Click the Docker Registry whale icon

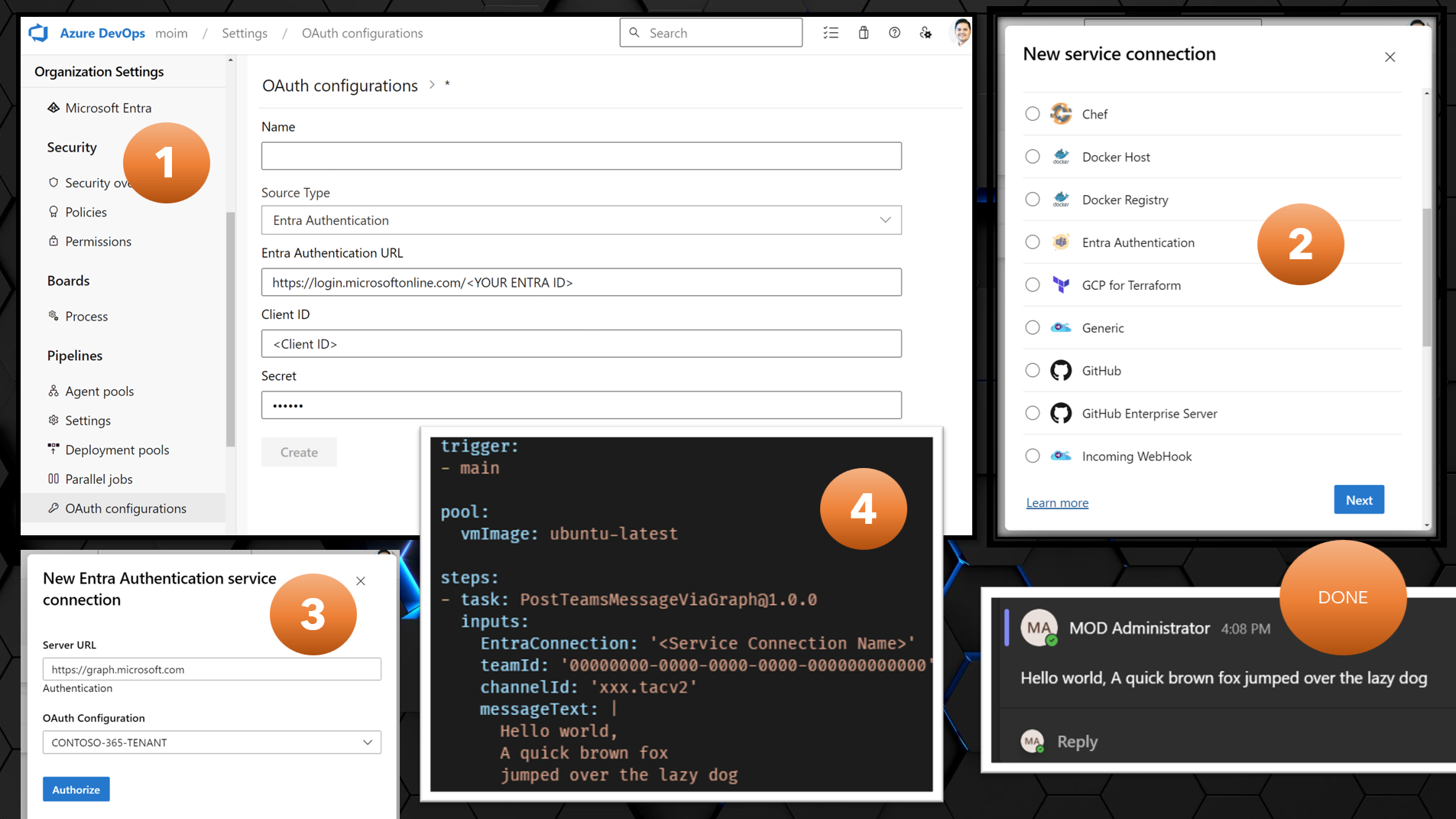click(x=1061, y=200)
